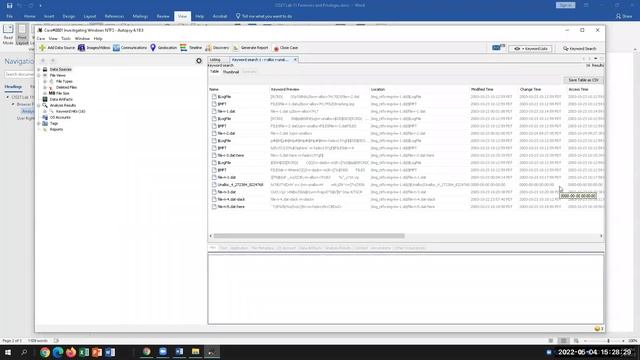Viewport: 640px width, 360px height.
Task: Expand the Keyword Hits tree node
Action: [x=45, y=111]
